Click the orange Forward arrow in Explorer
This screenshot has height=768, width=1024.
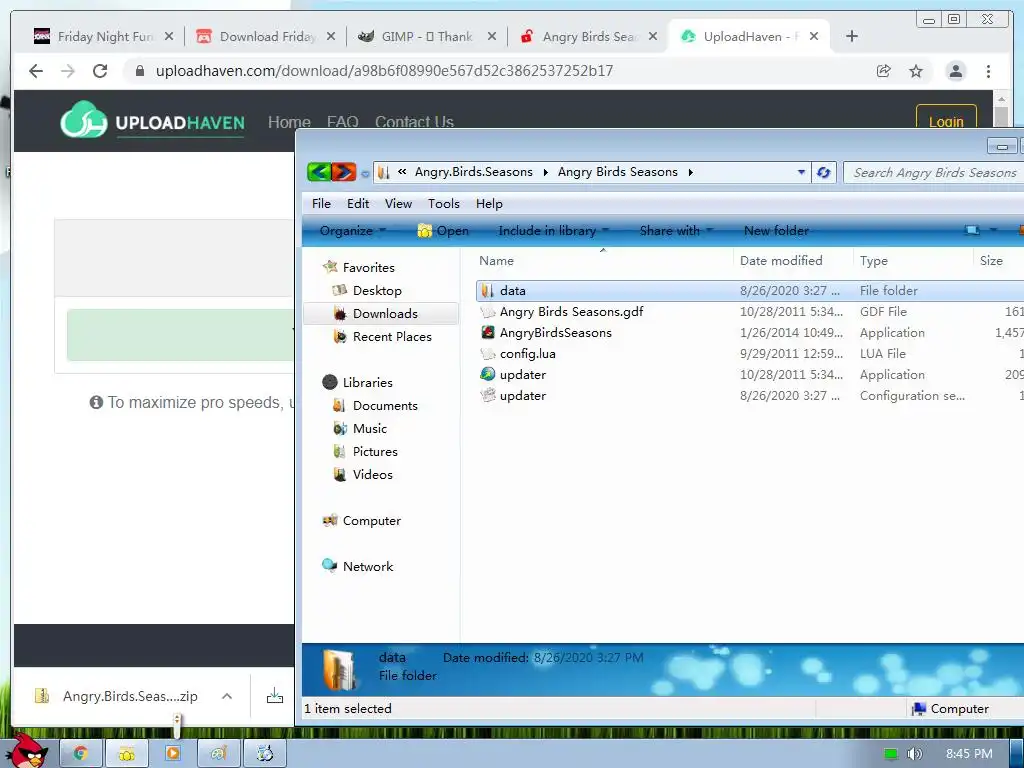pyautogui.click(x=344, y=172)
